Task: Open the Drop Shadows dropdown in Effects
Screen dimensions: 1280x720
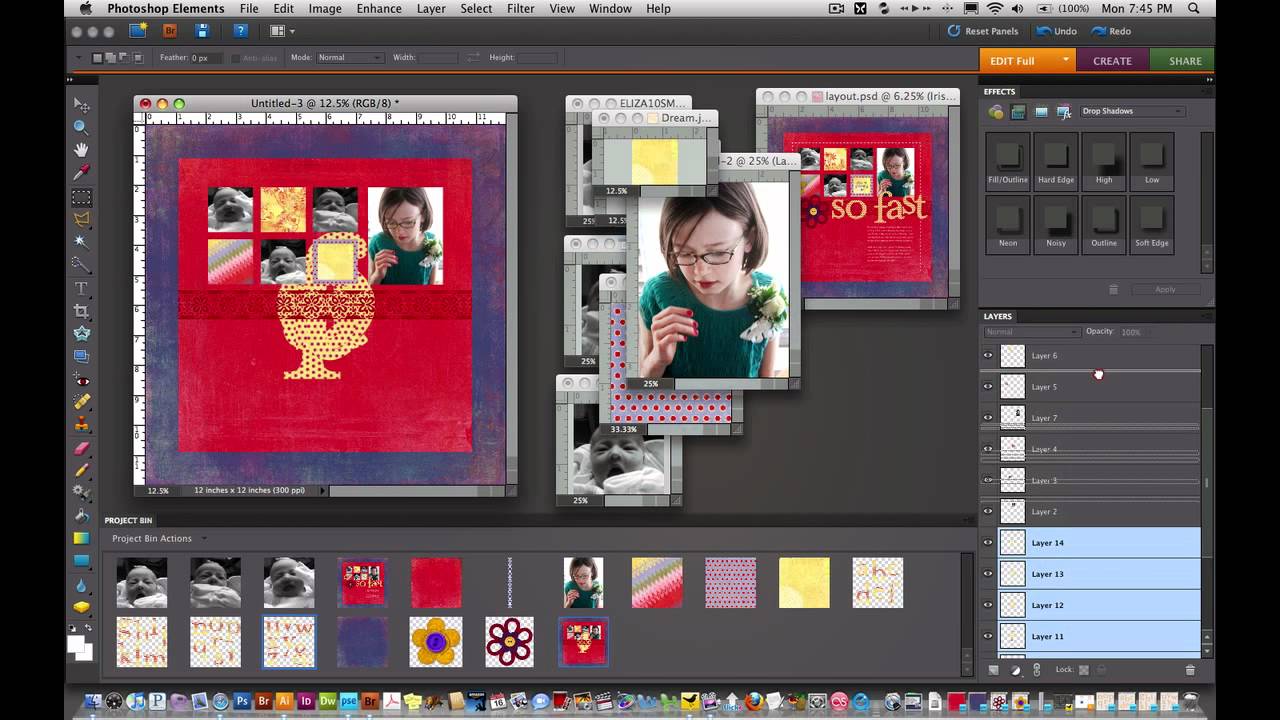Action: [1132, 112]
